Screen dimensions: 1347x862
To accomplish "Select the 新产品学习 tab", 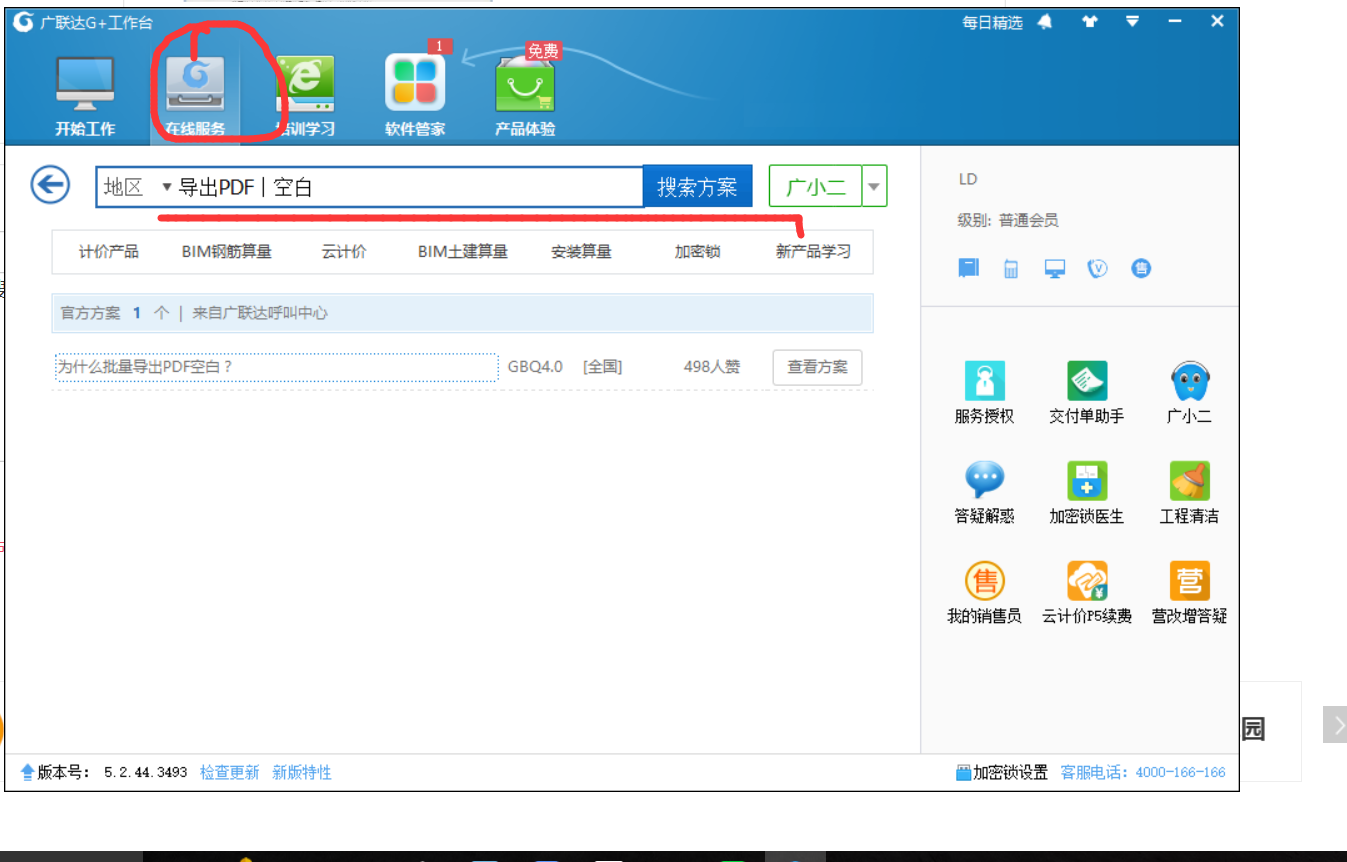I will tap(813, 252).
